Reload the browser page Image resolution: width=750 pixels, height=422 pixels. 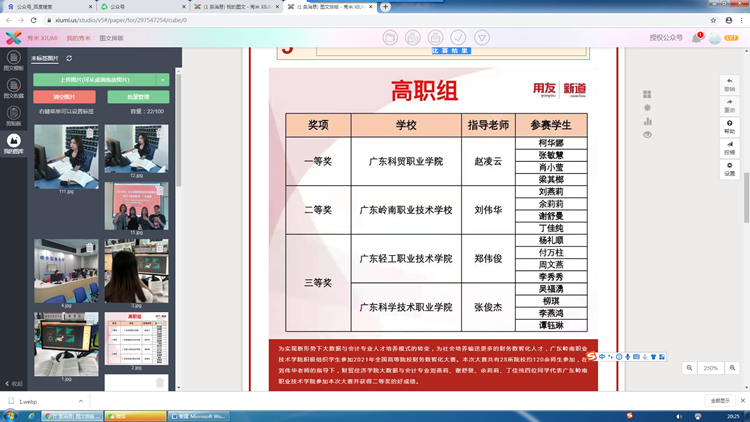coord(33,20)
